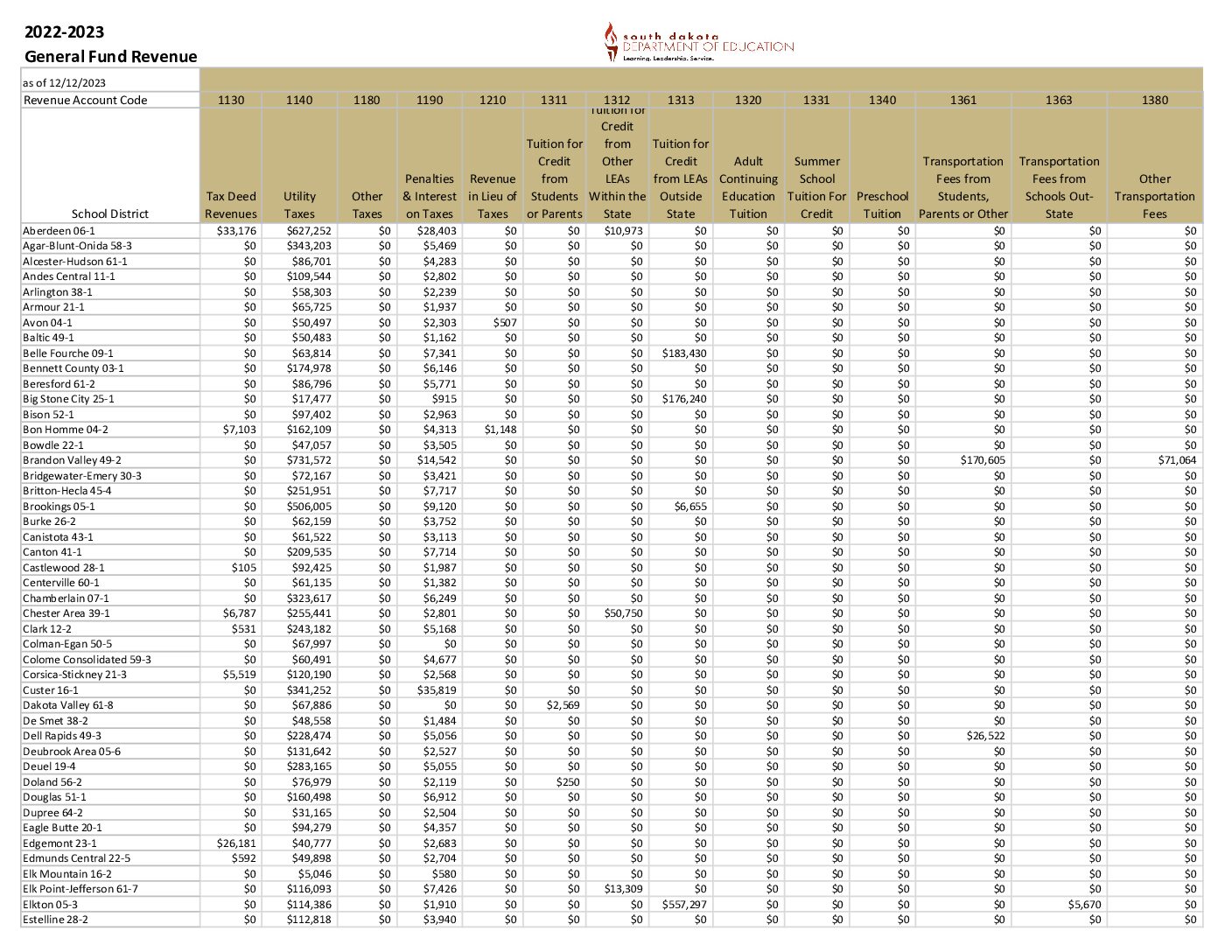The height and width of the screenshot is (952, 1232).
Task: Select the School District column header
Action: click(x=110, y=213)
